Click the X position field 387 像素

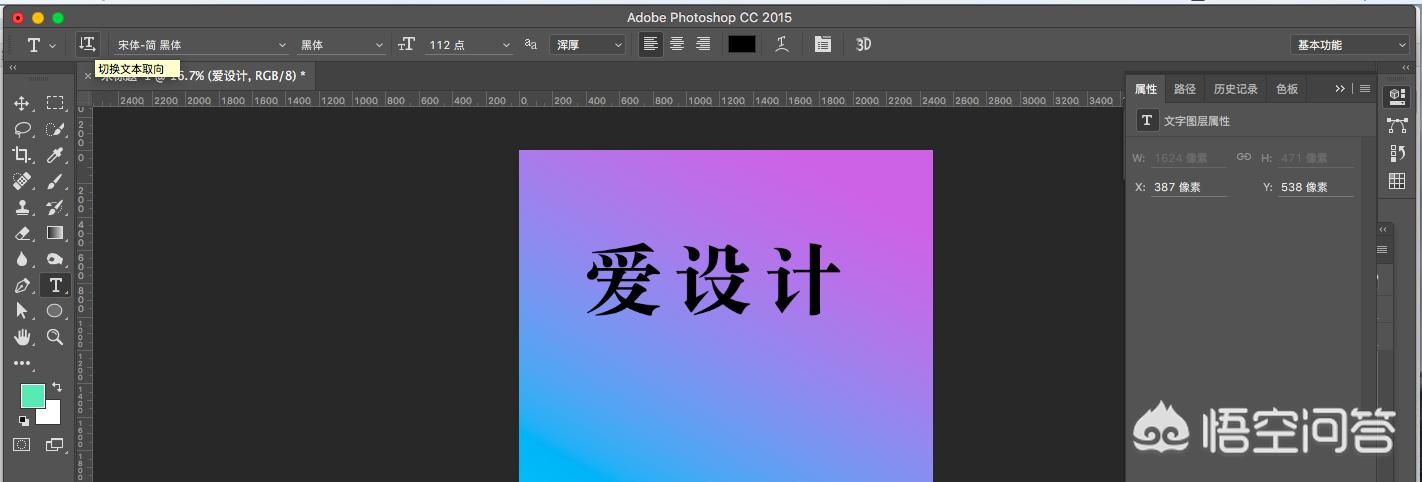point(1188,187)
